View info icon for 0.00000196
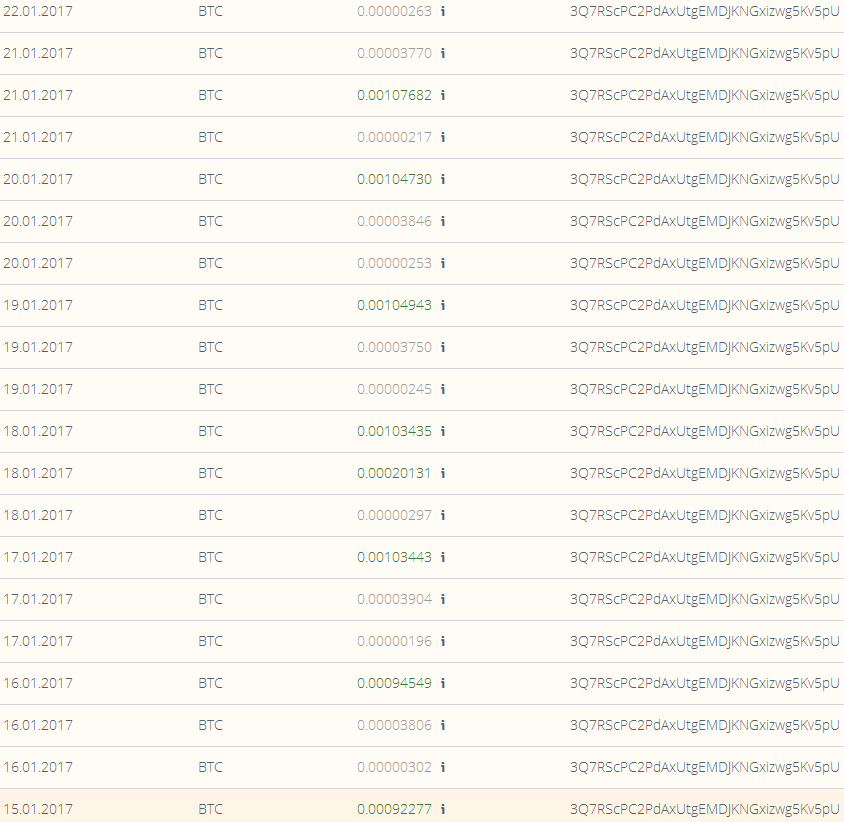The height and width of the screenshot is (822, 844). 443,641
